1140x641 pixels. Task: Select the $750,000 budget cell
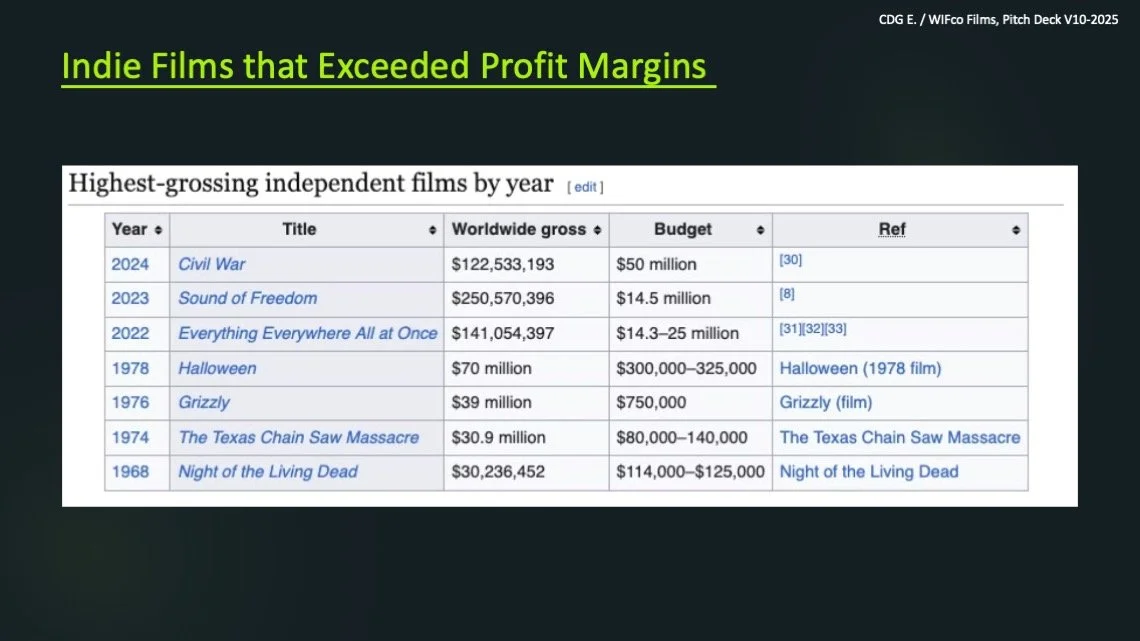tap(691, 403)
